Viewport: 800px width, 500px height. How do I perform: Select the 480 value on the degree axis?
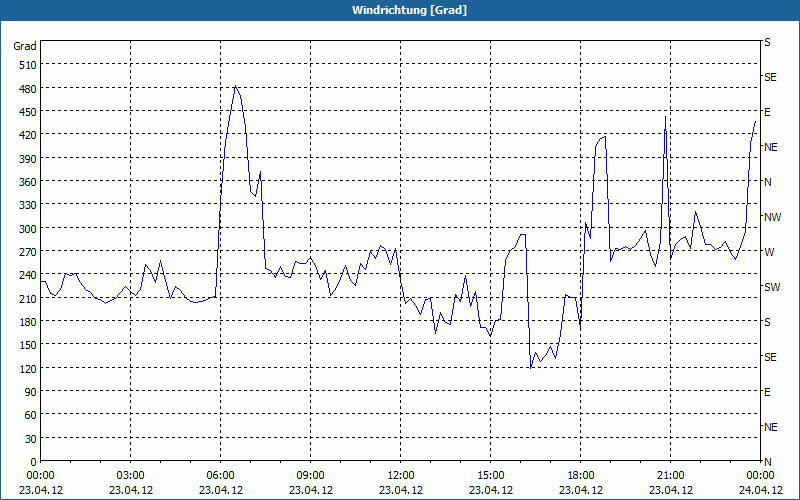(28, 89)
